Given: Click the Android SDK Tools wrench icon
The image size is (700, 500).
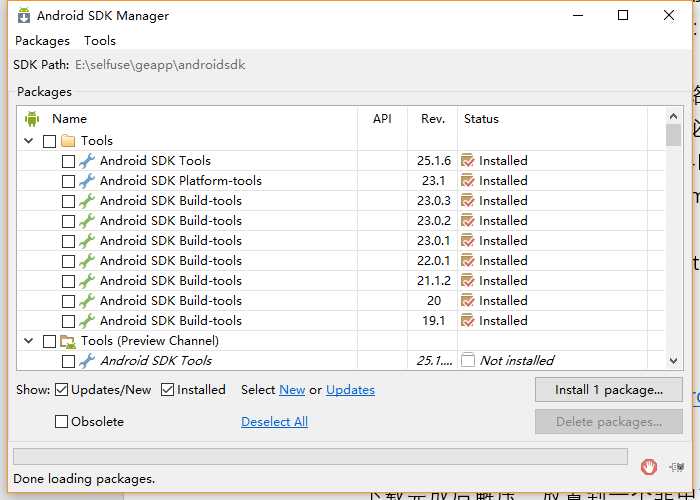Looking at the screenshot, I should [x=87, y=161].
